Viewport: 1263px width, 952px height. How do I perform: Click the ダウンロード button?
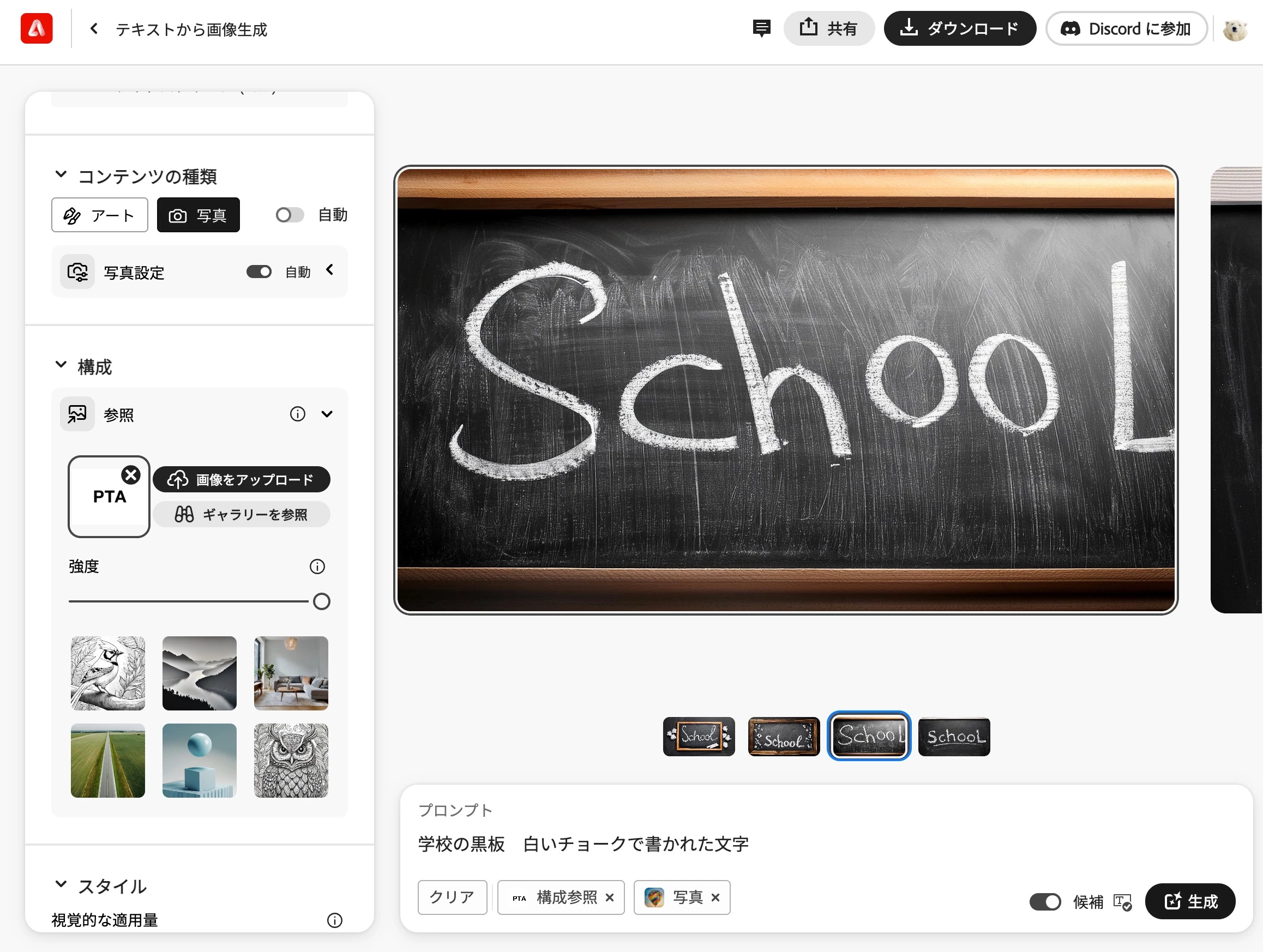pyautogui.click(x=959, y=28)
